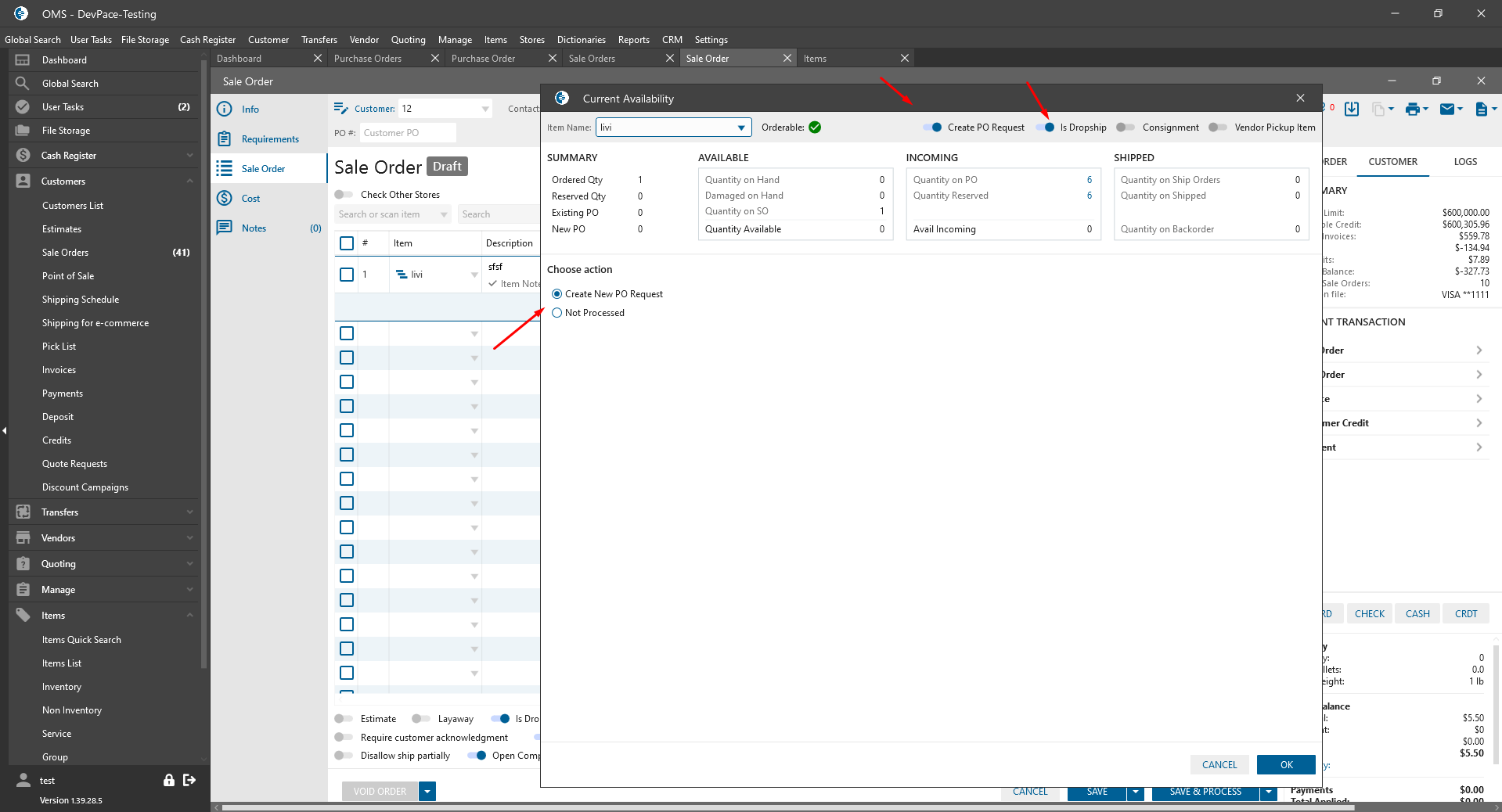This screenshot has width=1502, height=812.
Task: Open the Search or scan item dropdown
Action: tap(444, 214)
